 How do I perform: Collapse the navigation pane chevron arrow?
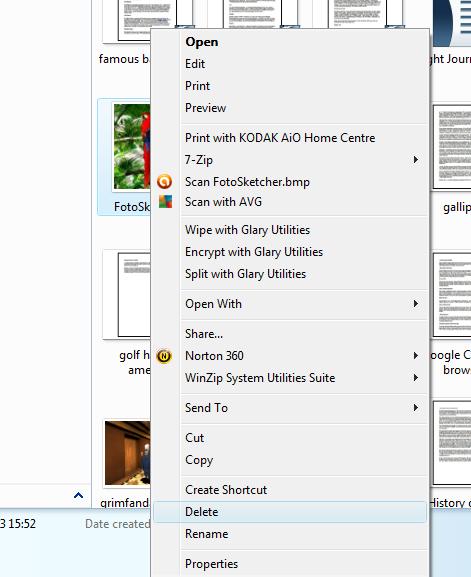tap(78, 495)
